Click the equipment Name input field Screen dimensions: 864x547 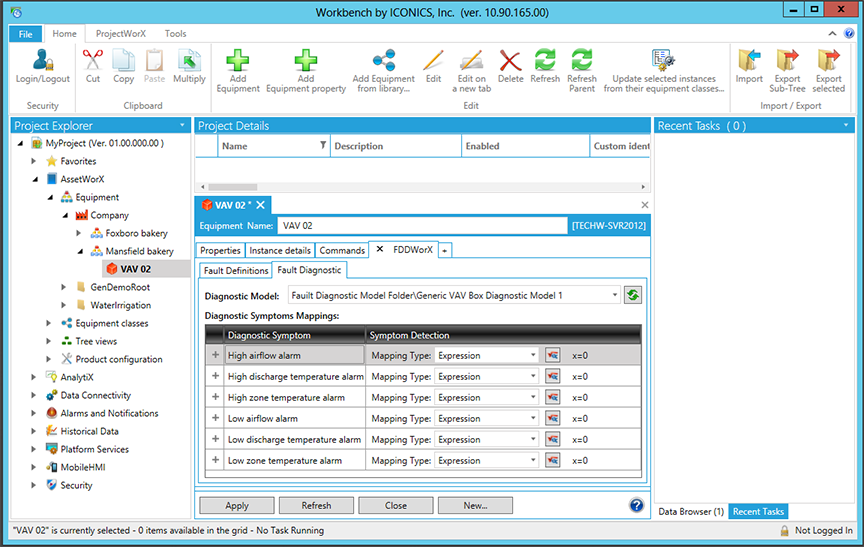421,226
